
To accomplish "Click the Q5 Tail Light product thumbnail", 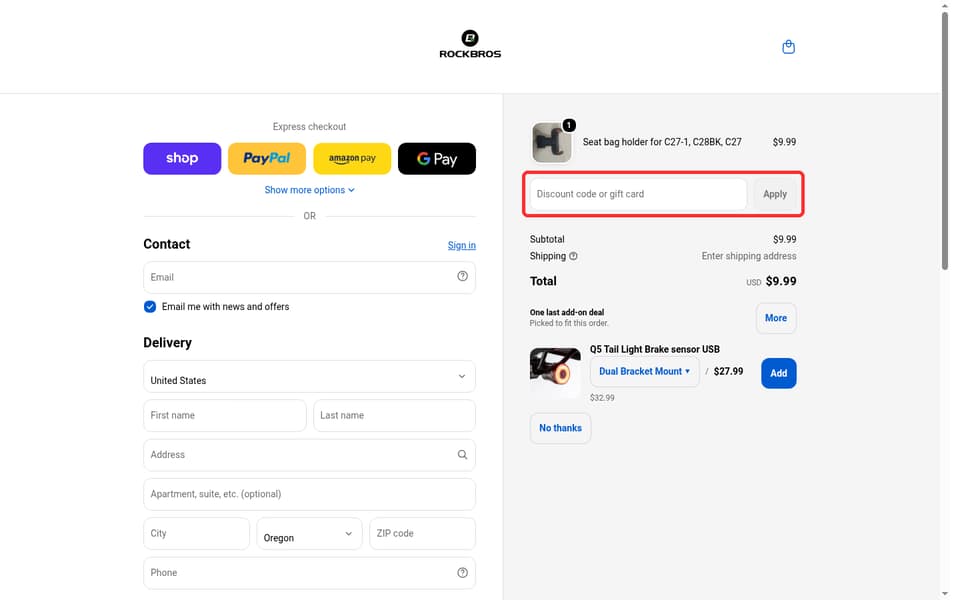I will [x=555, y=373].
